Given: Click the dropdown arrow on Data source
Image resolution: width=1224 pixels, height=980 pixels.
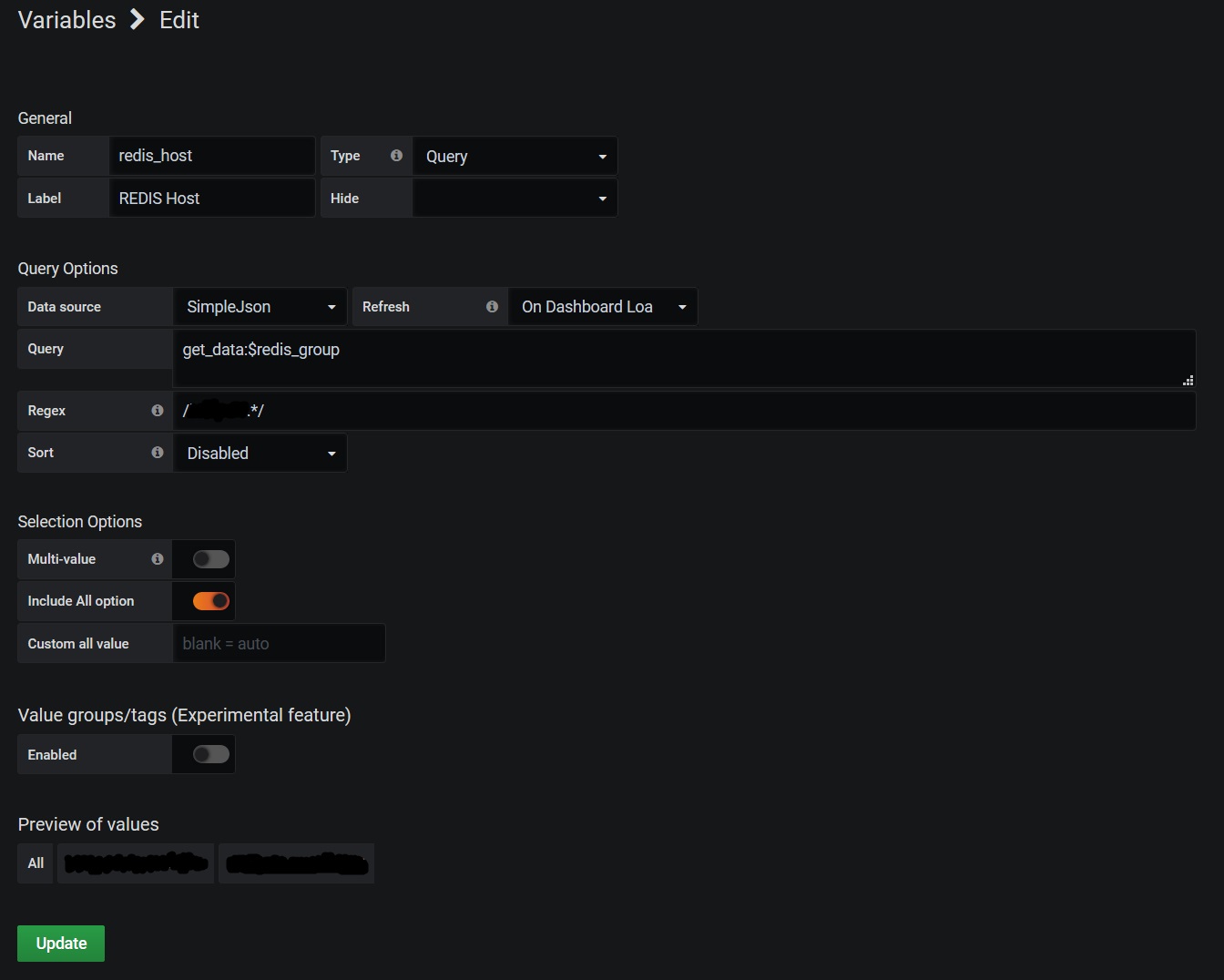Looking at the screenshot, I should tap(332, 307).
